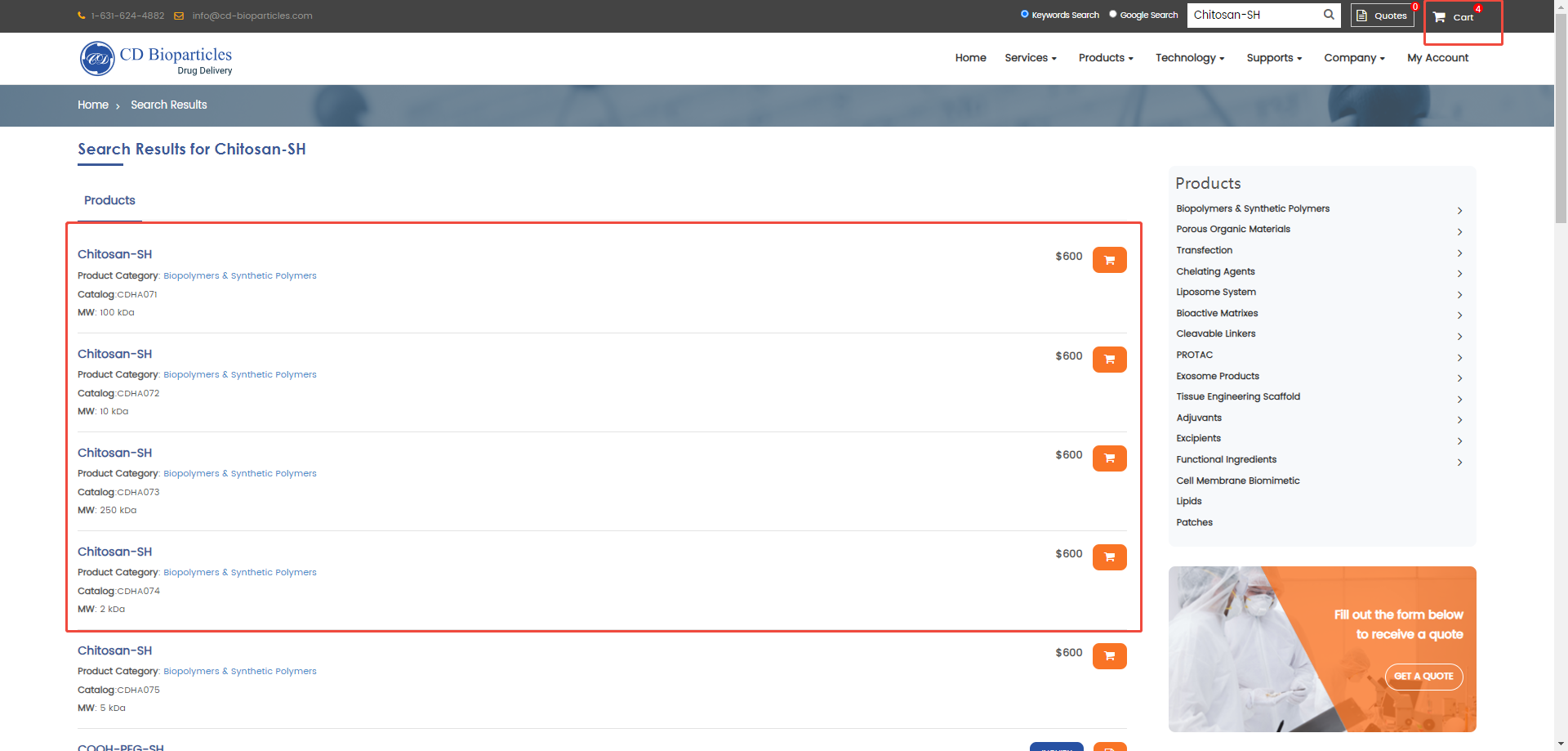Open category link for CDHA072 product
This screenshot has height=751, width=1568.
click(x=240, y=374)
